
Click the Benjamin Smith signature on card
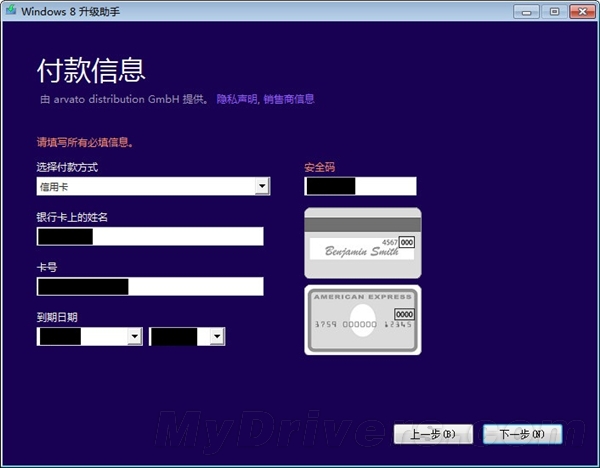(x=355, y=250)
